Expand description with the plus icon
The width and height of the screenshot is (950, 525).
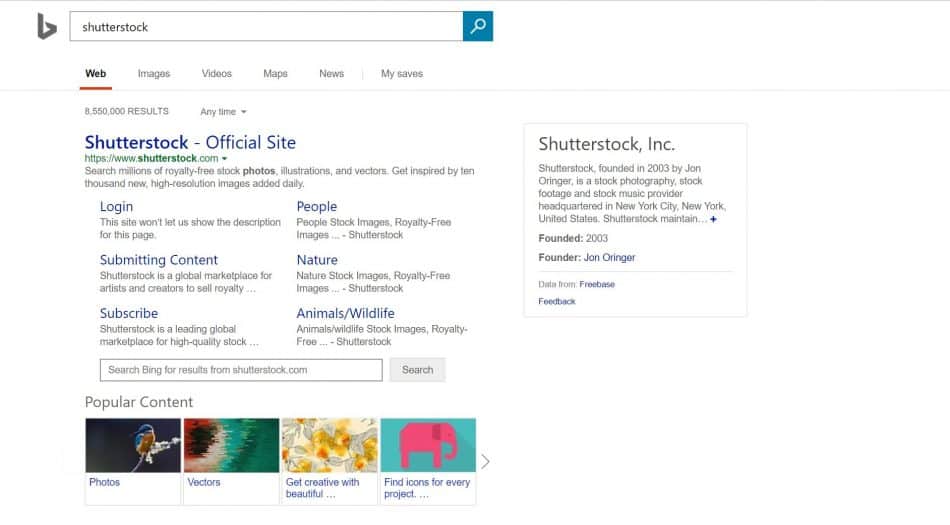click(x=713, y=219)
